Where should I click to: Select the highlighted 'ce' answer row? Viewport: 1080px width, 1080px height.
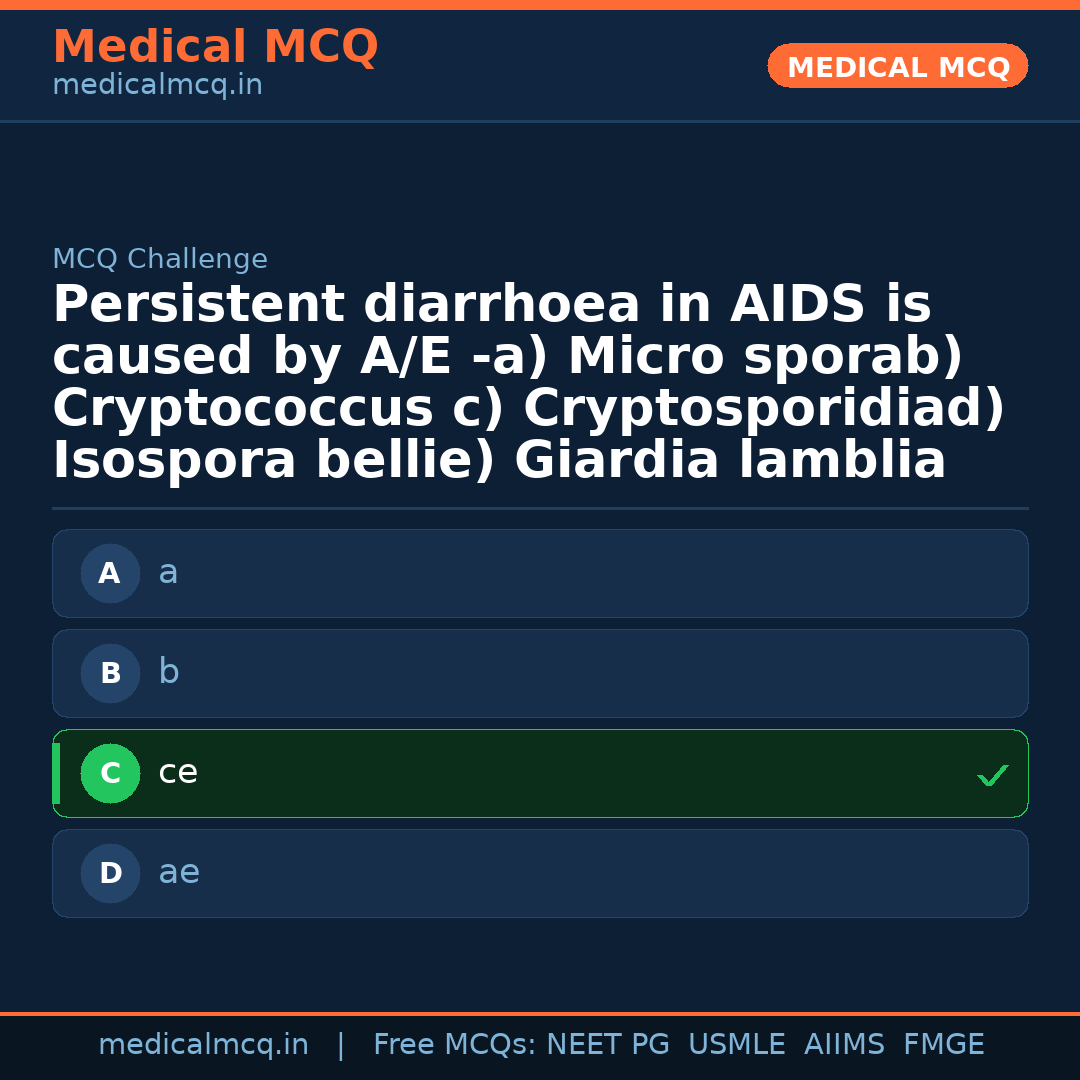tap(540, 773)
